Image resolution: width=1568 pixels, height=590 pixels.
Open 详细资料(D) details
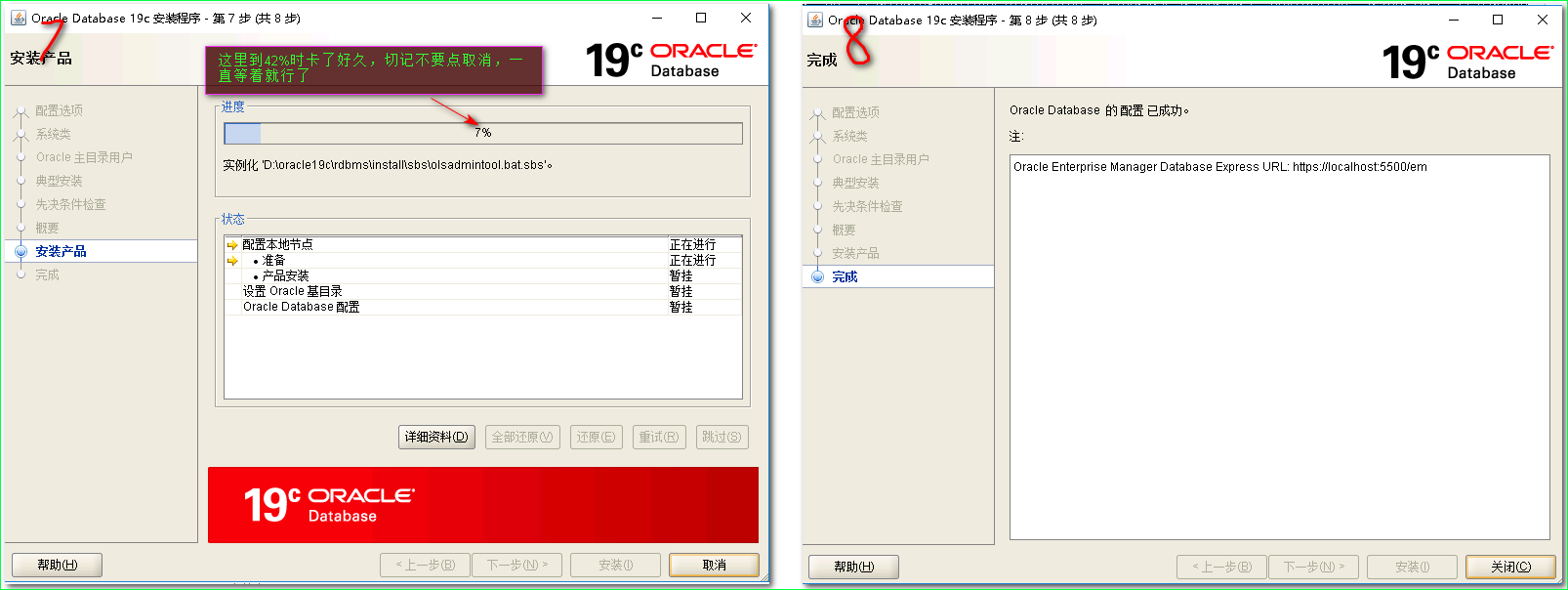(x=437, y=437)
